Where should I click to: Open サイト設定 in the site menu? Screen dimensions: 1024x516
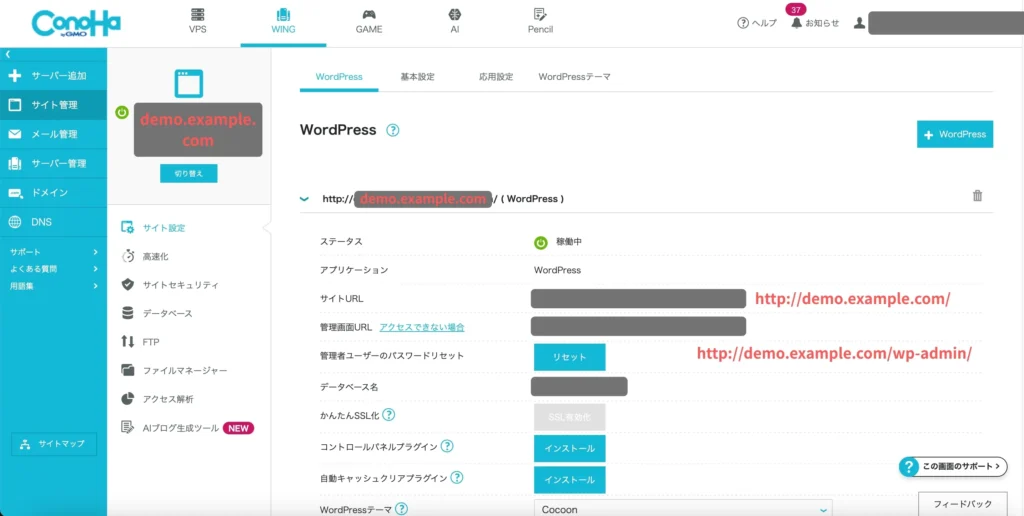click(x=154, y=228)
